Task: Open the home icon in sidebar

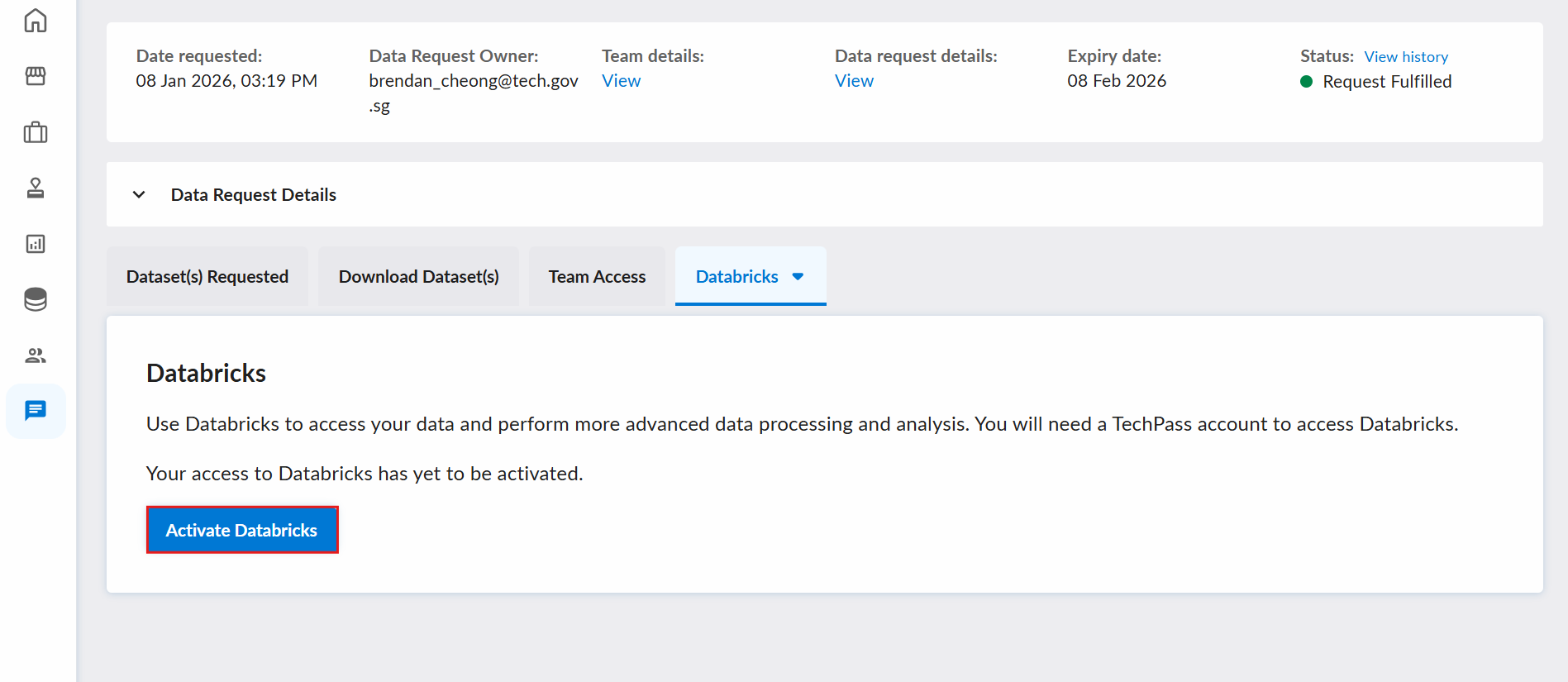Action: pyautogui.click(x=36, y=20)
